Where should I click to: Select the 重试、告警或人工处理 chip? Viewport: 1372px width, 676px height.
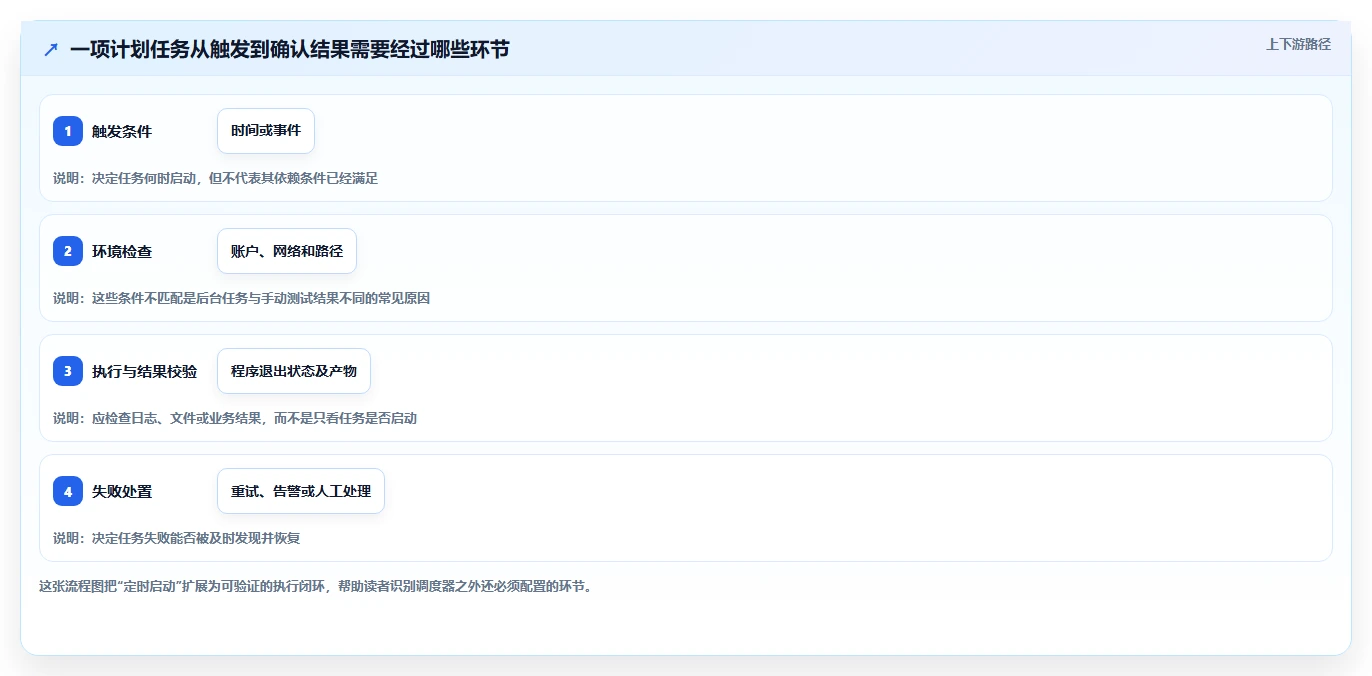coord(301,491)
